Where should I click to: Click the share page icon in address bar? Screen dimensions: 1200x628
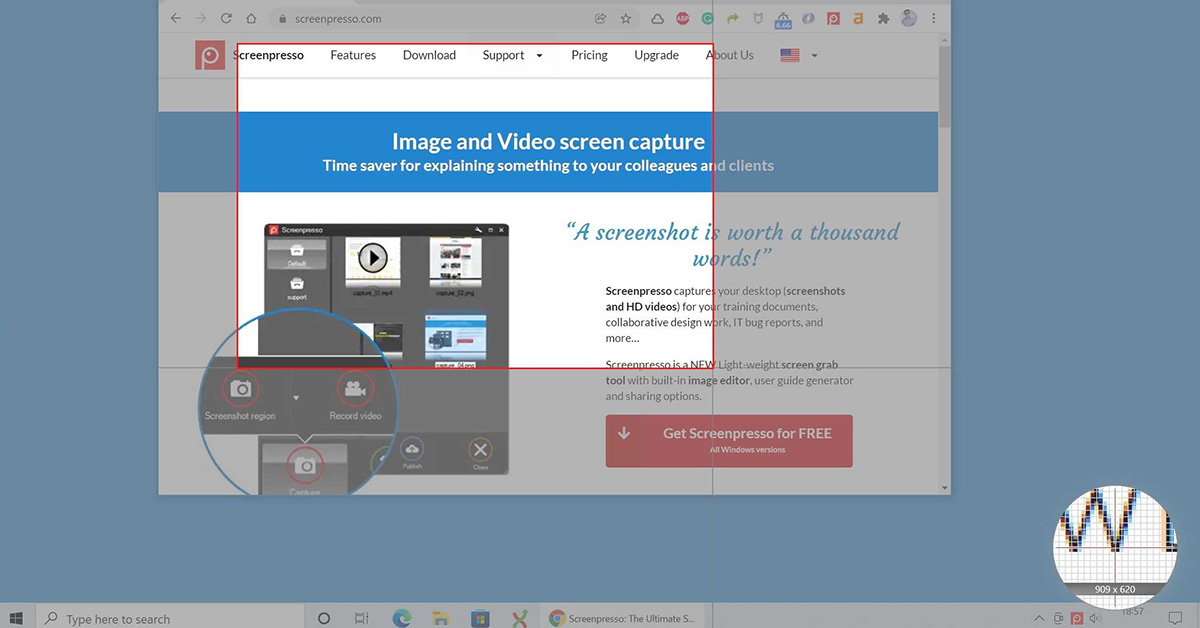pos(600,18)
